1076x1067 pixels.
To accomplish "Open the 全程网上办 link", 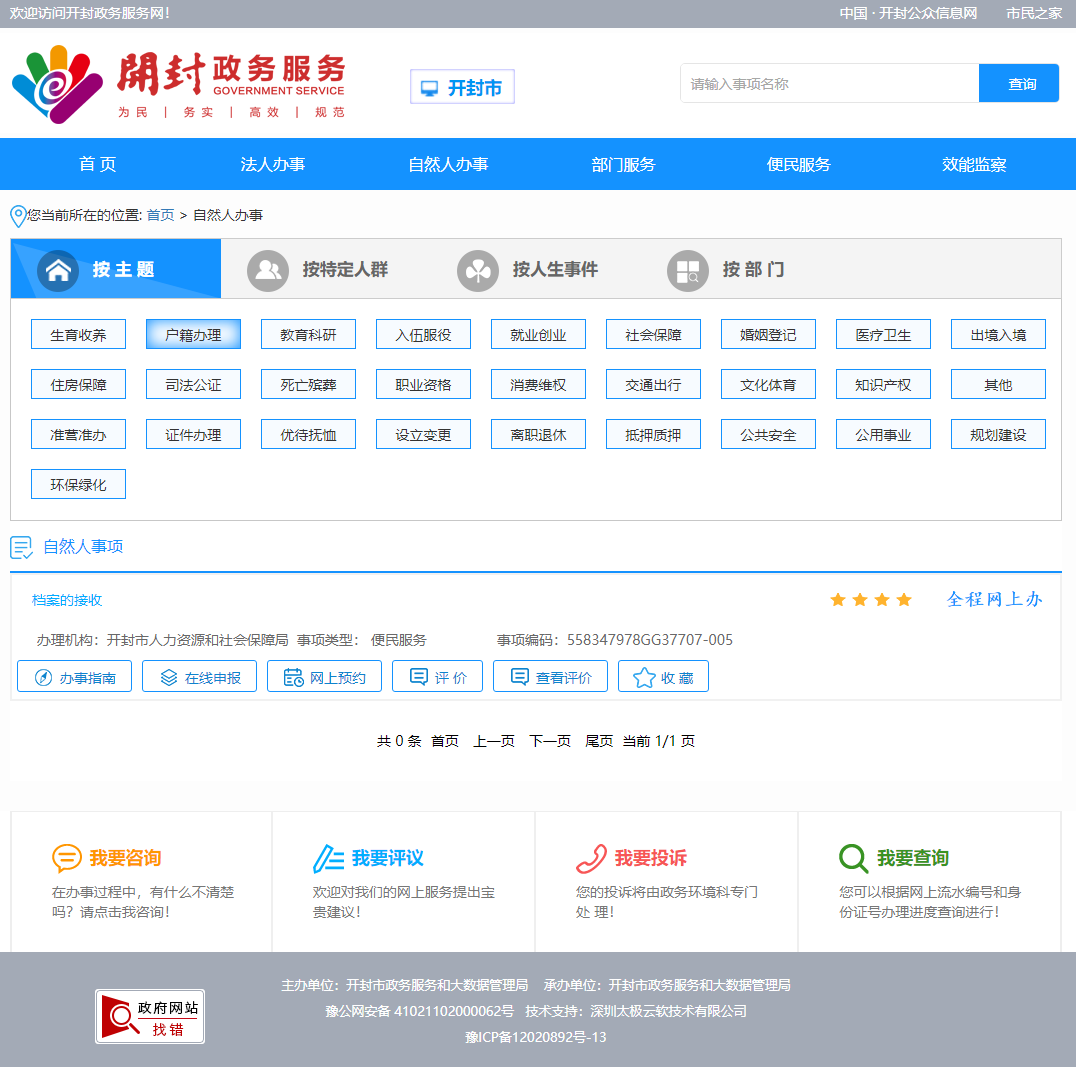I will click(993, 599).
